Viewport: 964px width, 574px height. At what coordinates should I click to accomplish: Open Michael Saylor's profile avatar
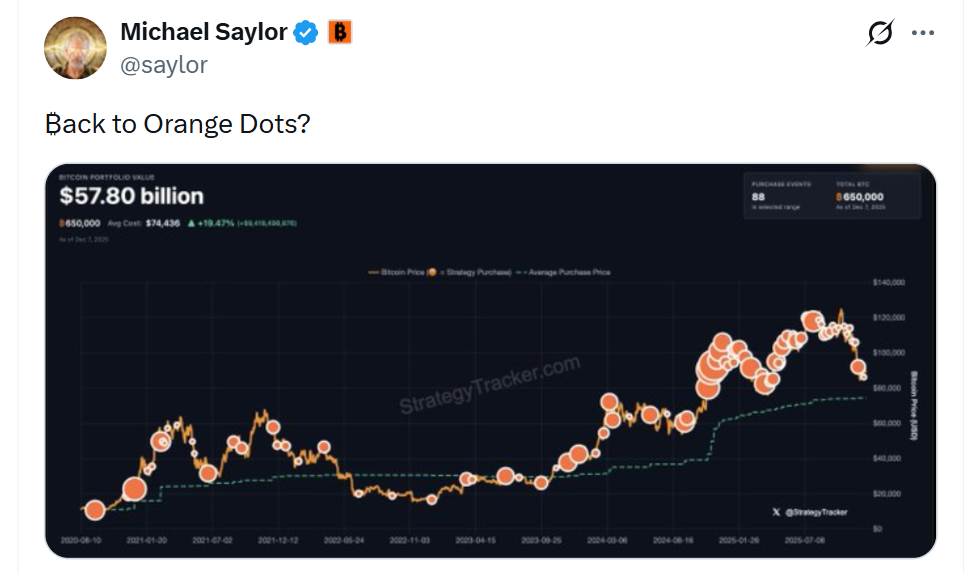coord(75,47)
